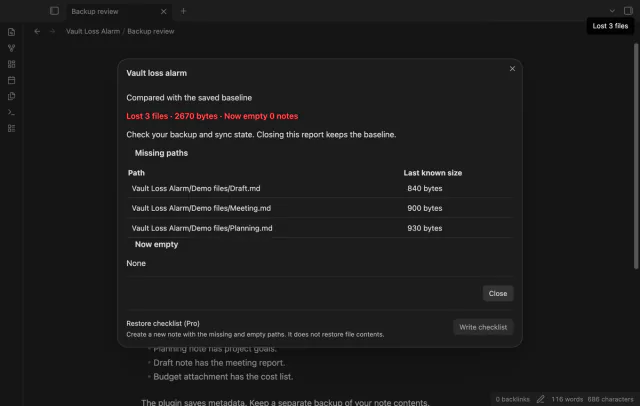Open graph view ribbon icon

point(11,48)
